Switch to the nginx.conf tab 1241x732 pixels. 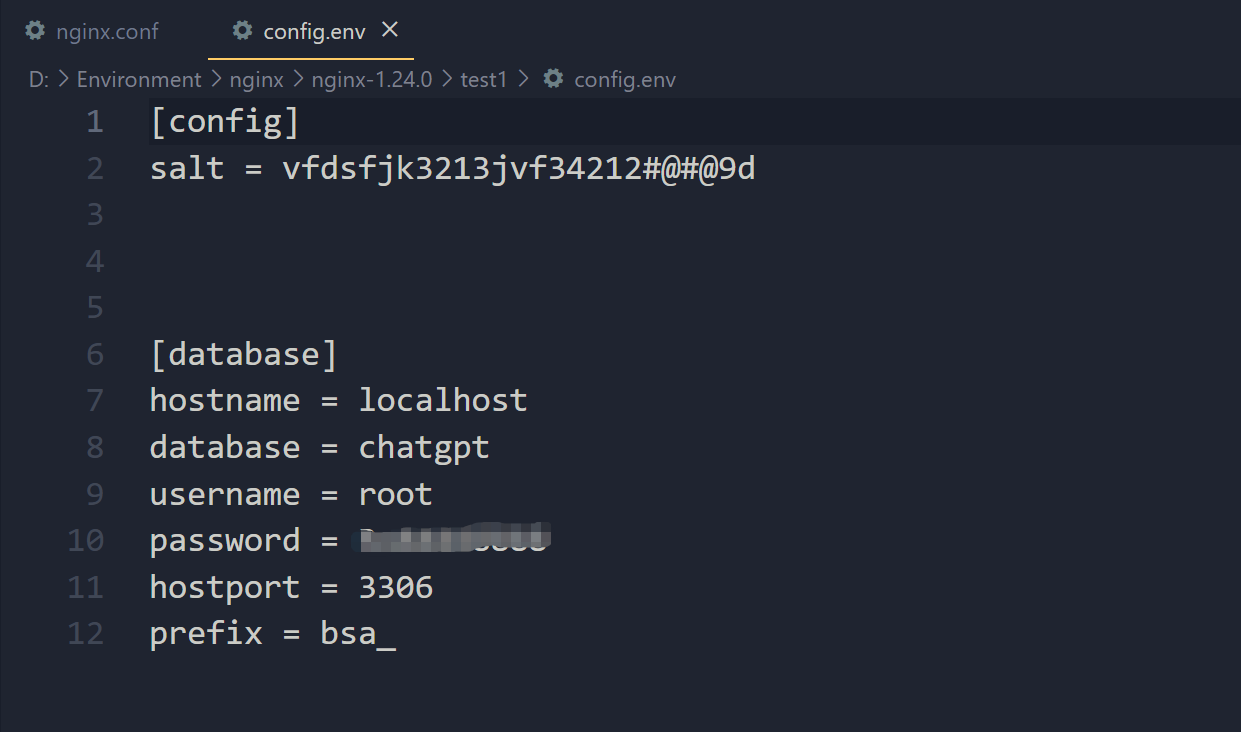point(108,31)
